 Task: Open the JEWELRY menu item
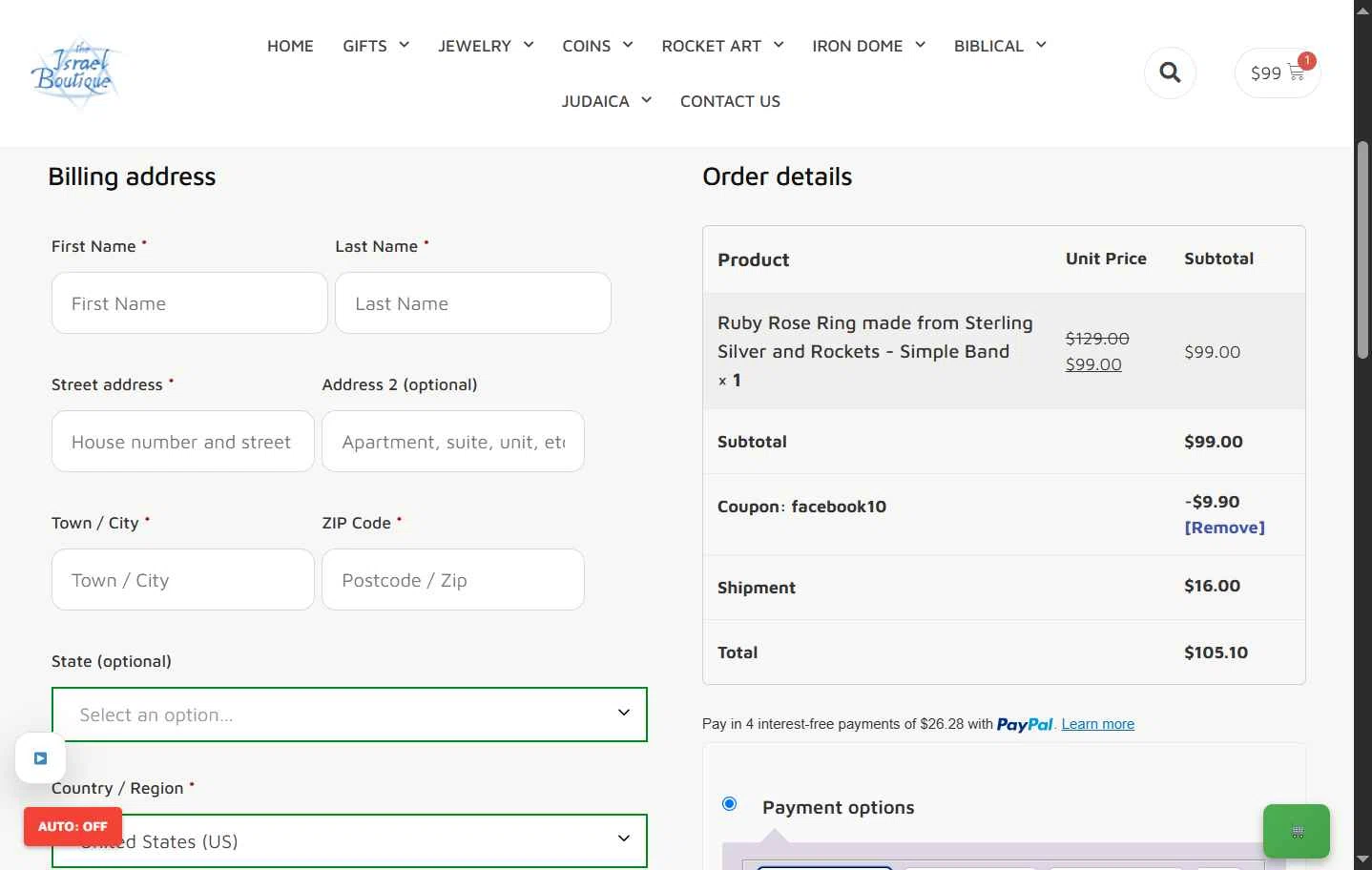(x=474, y=46)
